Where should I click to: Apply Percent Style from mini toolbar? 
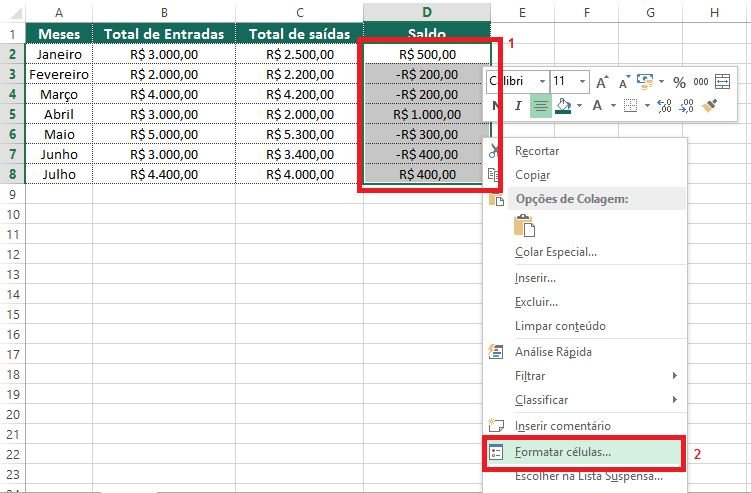[679, 82]
